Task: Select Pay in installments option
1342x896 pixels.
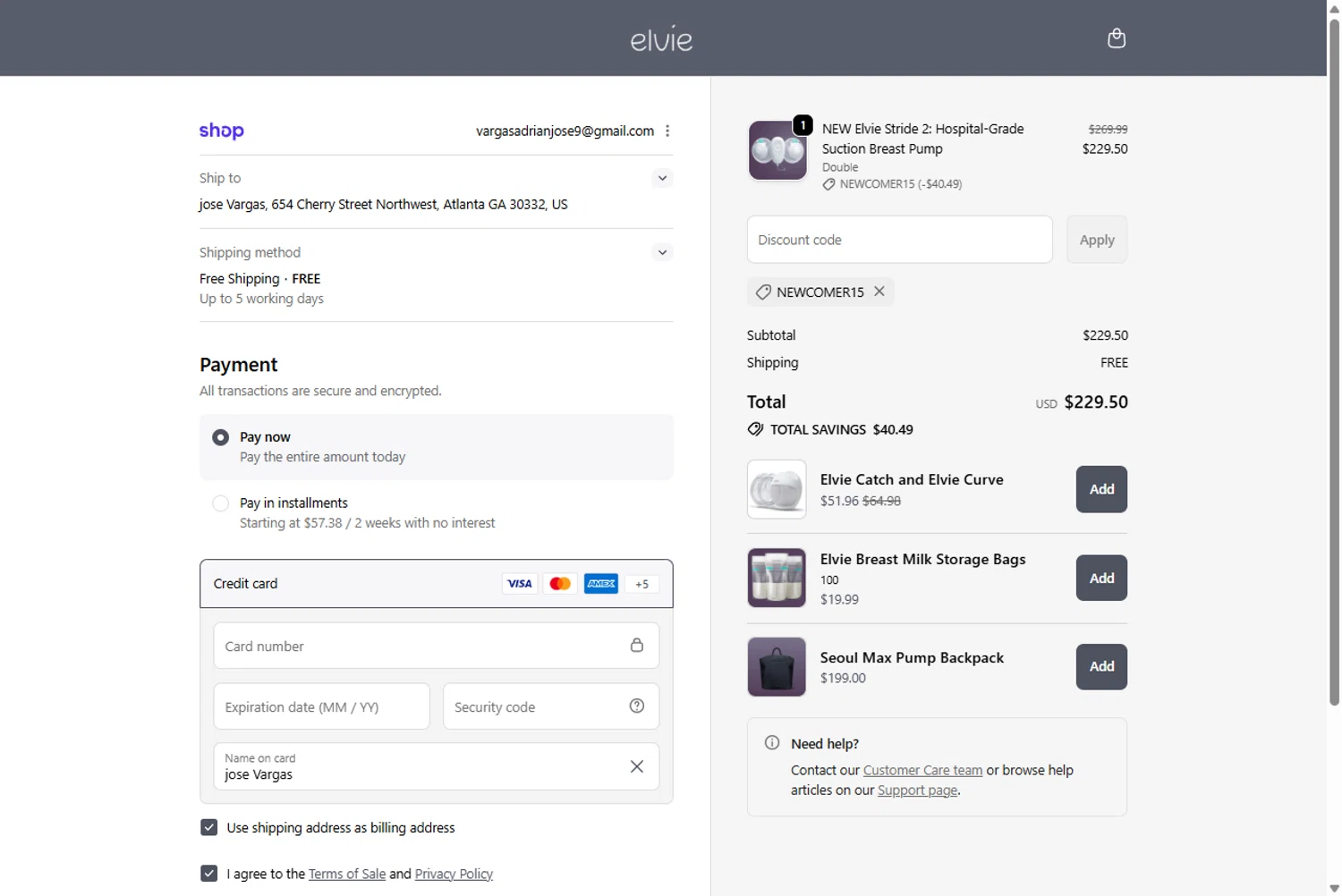Action: point(220,503)
